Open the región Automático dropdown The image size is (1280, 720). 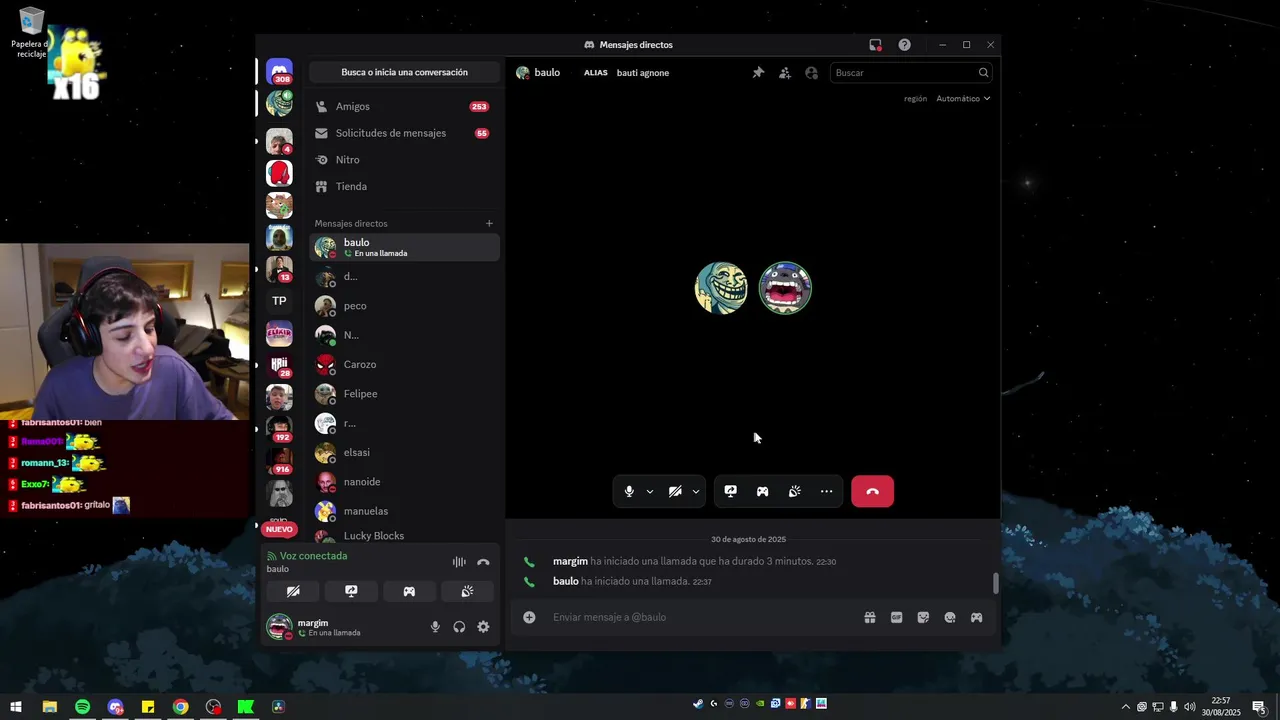point(963,99)
